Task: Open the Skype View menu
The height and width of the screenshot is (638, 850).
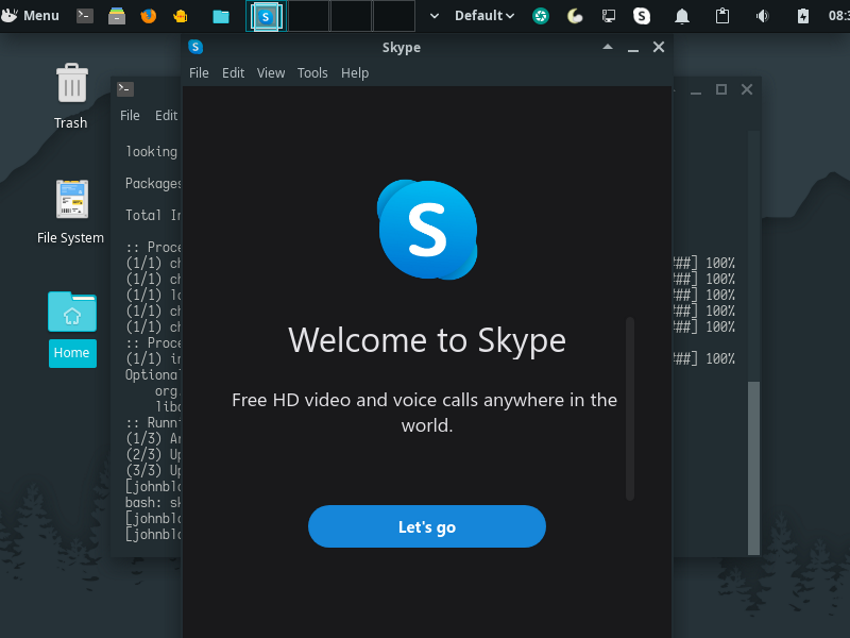Action: (x=271, y=73)
